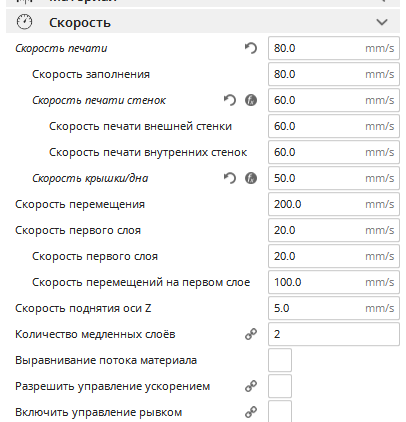Focus the Скорость печати внешней стенки field

334,126
